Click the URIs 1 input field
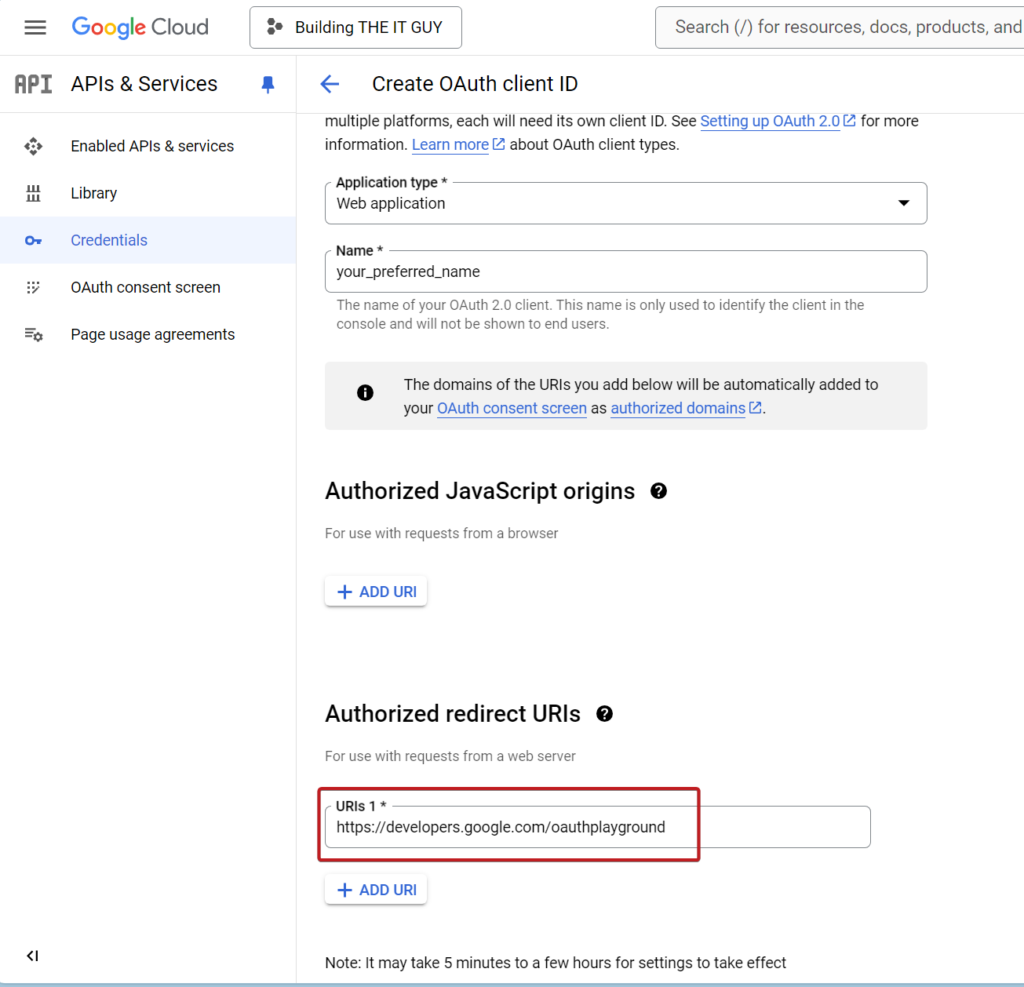Screen dimensions: 1024x987 click(598, 827)
